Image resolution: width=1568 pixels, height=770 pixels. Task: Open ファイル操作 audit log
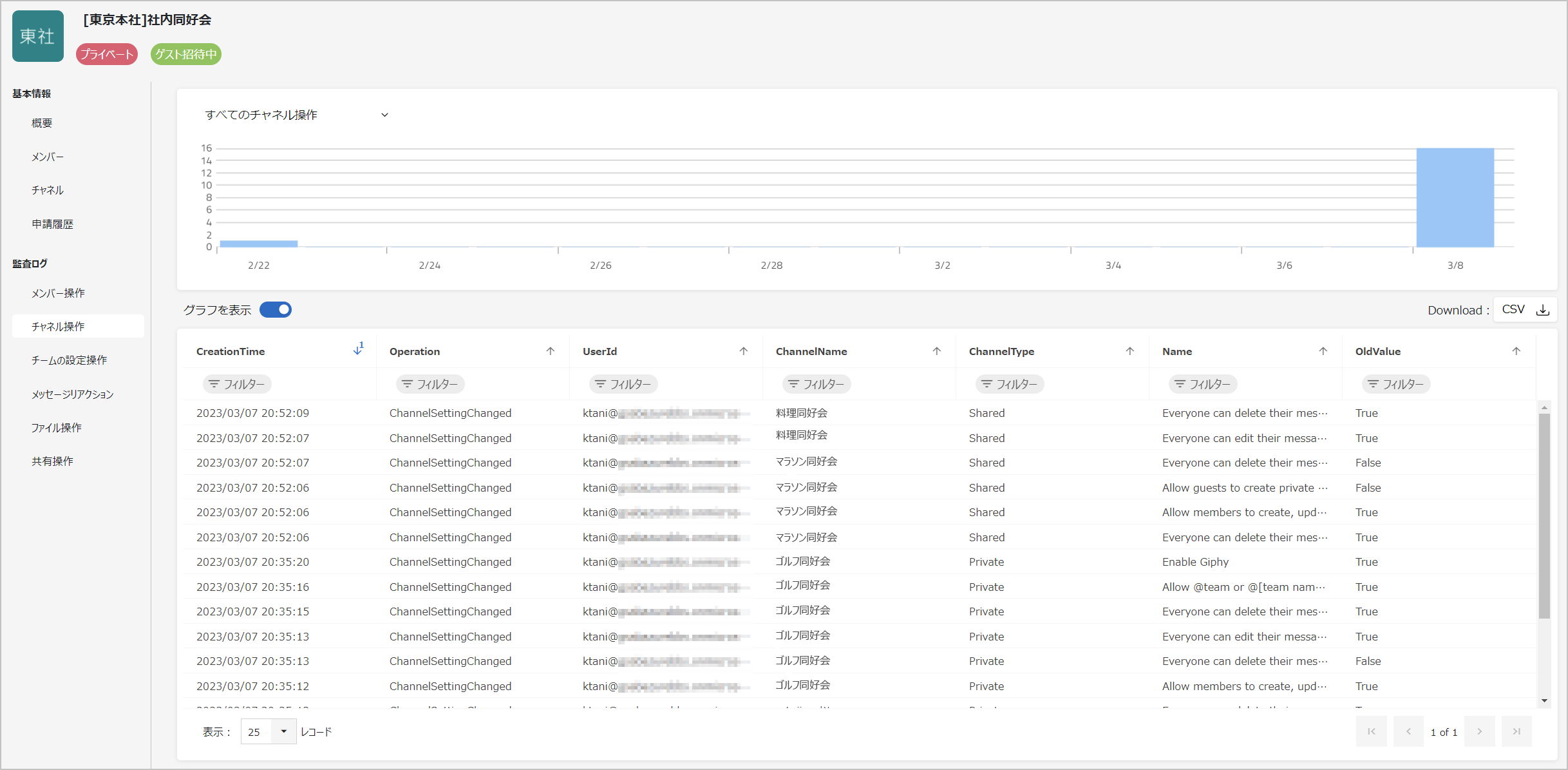(x=57, y=427)
